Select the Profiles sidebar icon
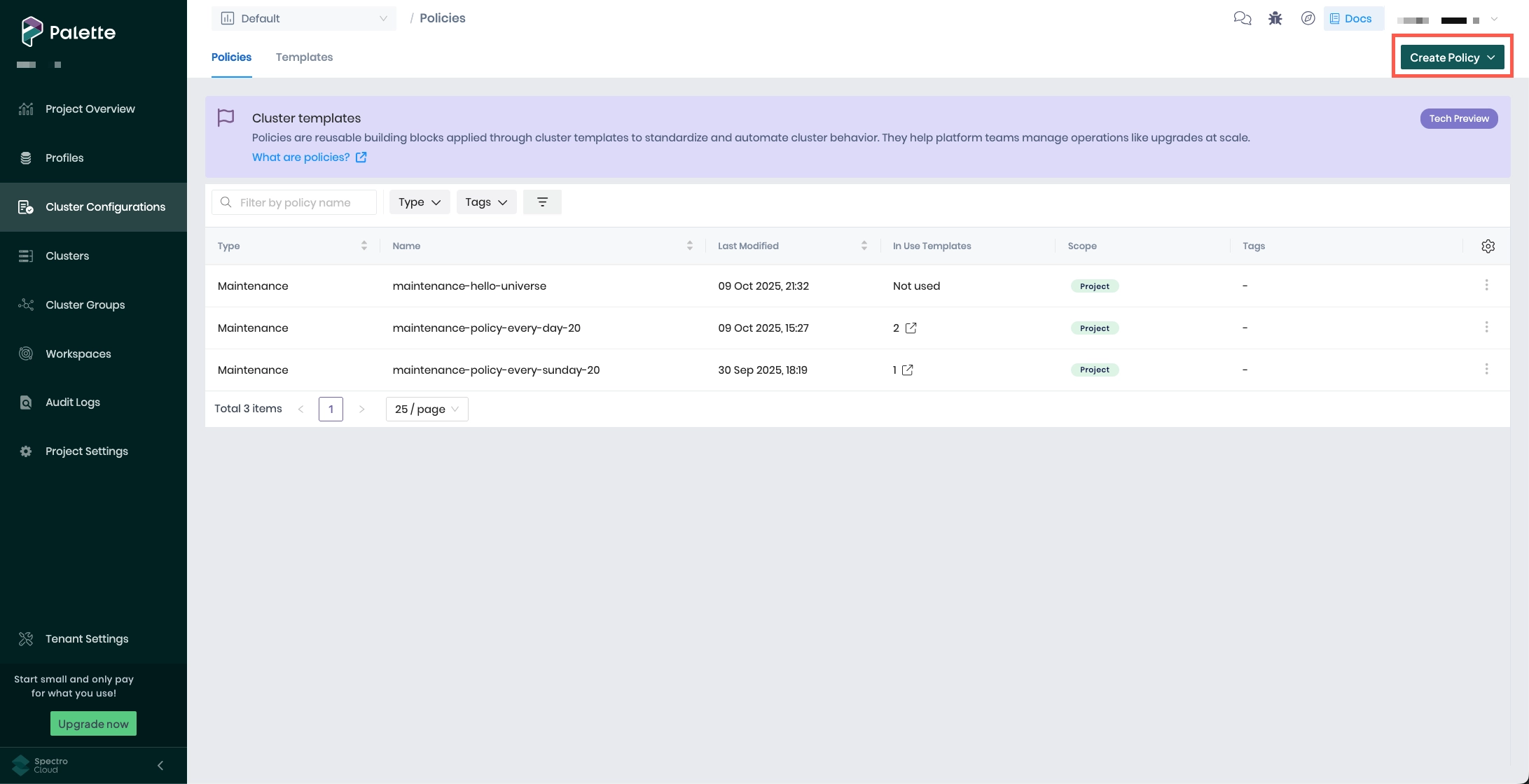The width and height of the screenshot is (1529, 784). 26,157
